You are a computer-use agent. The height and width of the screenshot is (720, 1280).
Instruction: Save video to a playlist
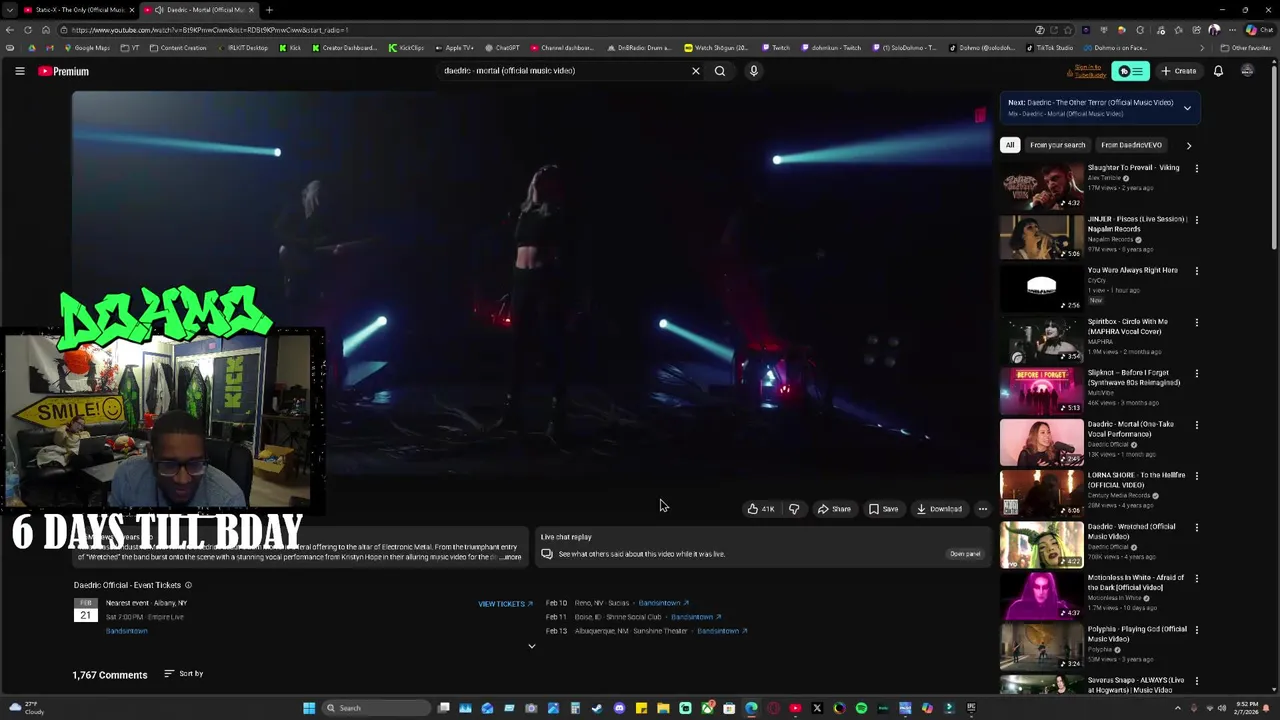[x=883, y=509]
